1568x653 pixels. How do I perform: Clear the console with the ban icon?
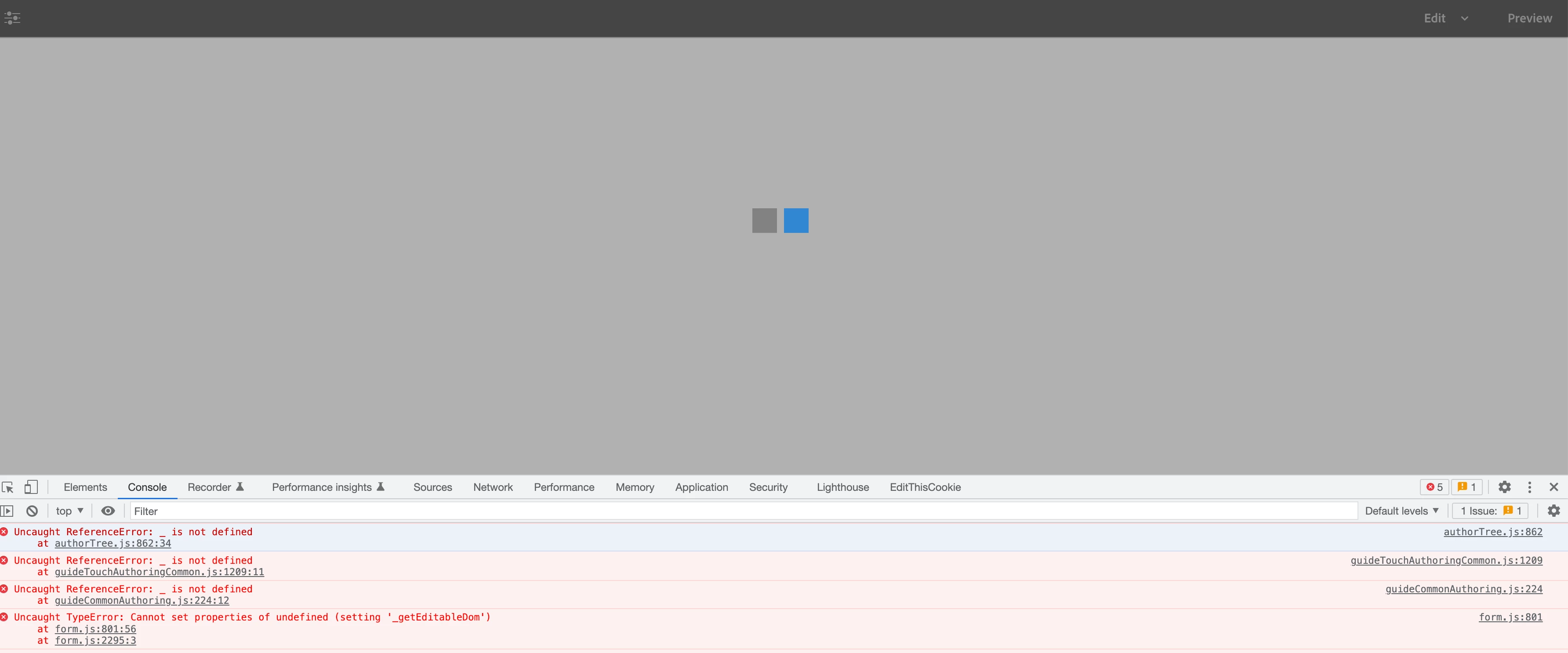pyautogui.click(x=32, y=511)
